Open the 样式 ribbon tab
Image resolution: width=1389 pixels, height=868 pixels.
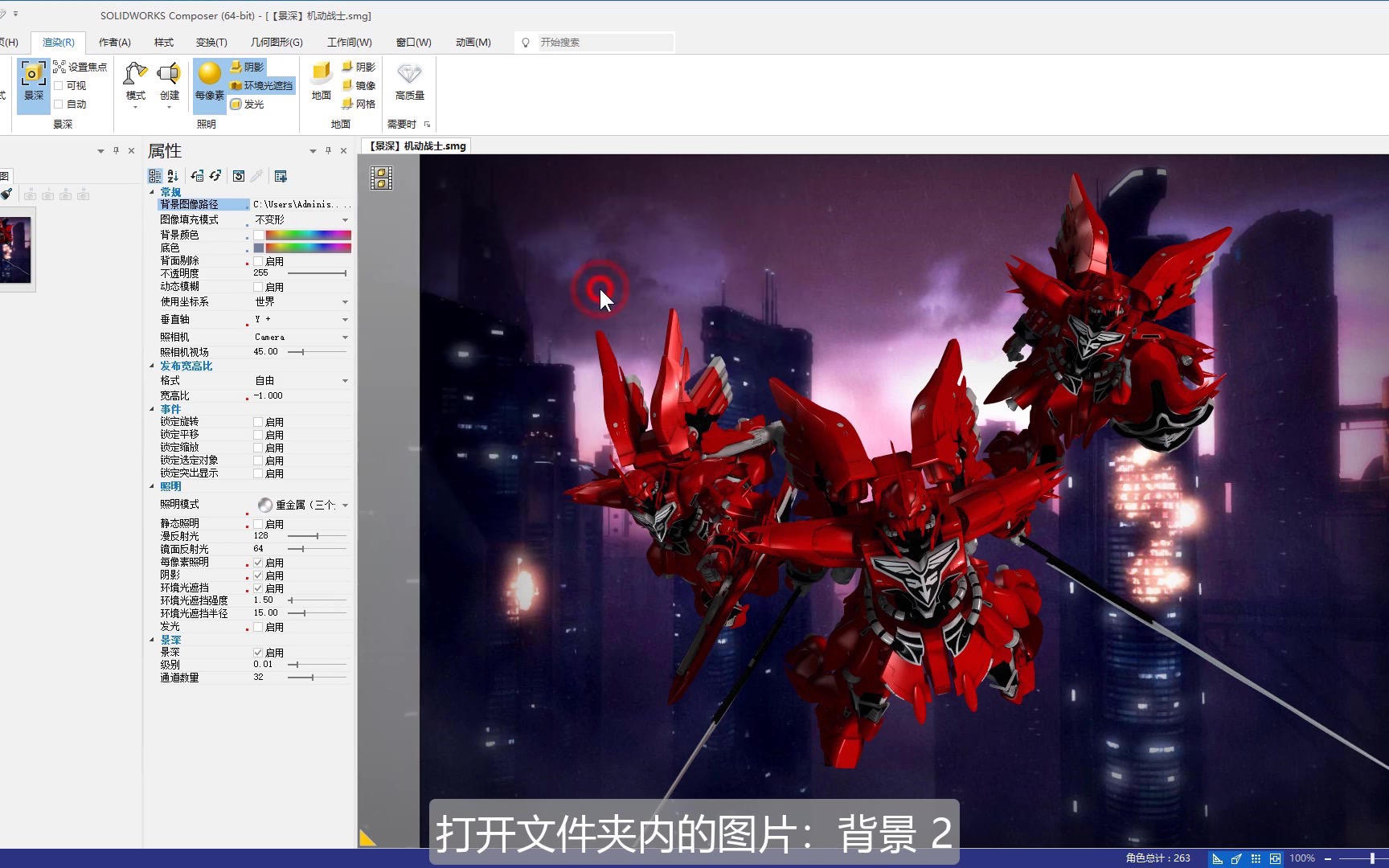point(164,43)
